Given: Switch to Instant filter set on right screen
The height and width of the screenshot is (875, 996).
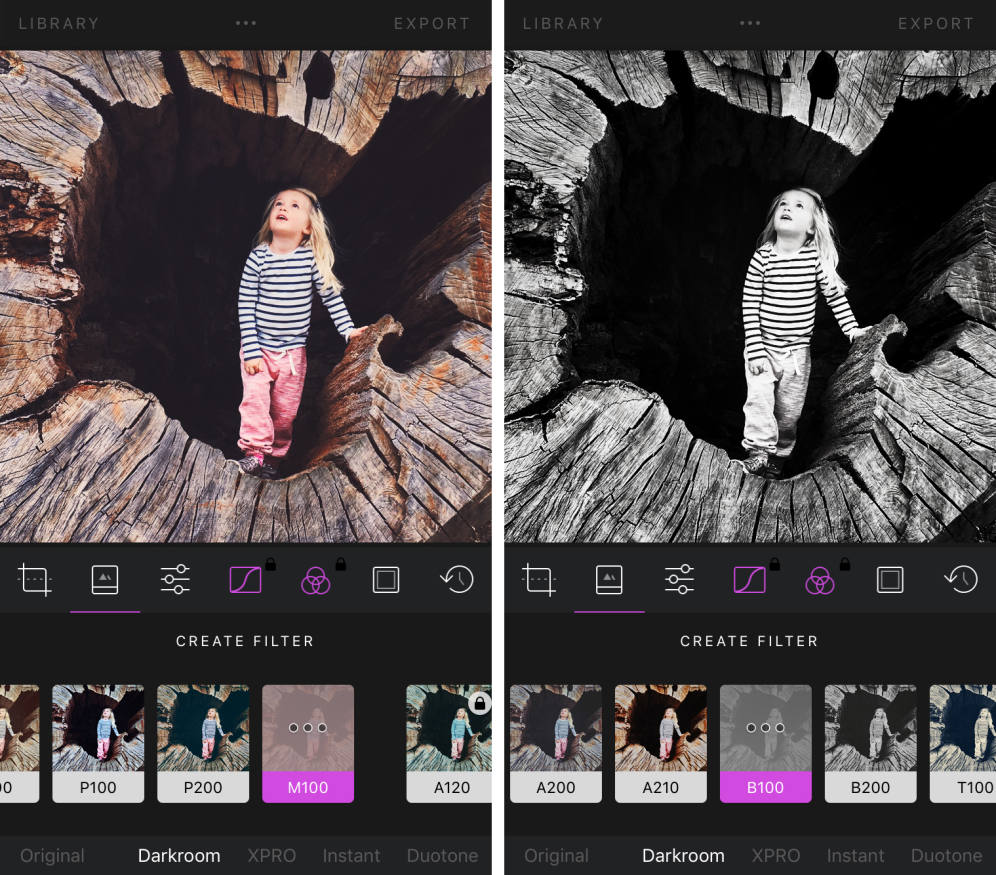Looking at the screenshot, I should [855, 855].
